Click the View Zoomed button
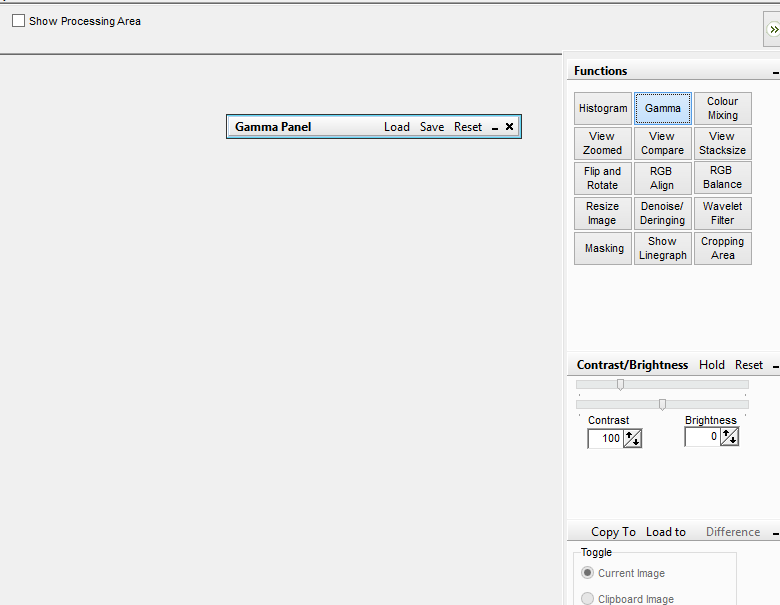Image resolution: width=780 pixels, height=605 pixels. [x=603, y=144]
